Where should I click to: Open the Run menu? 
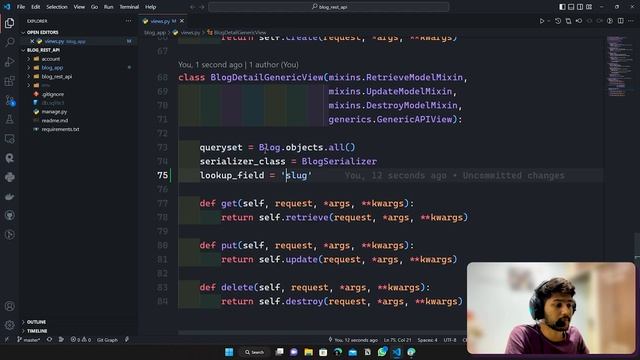point(109,7)
